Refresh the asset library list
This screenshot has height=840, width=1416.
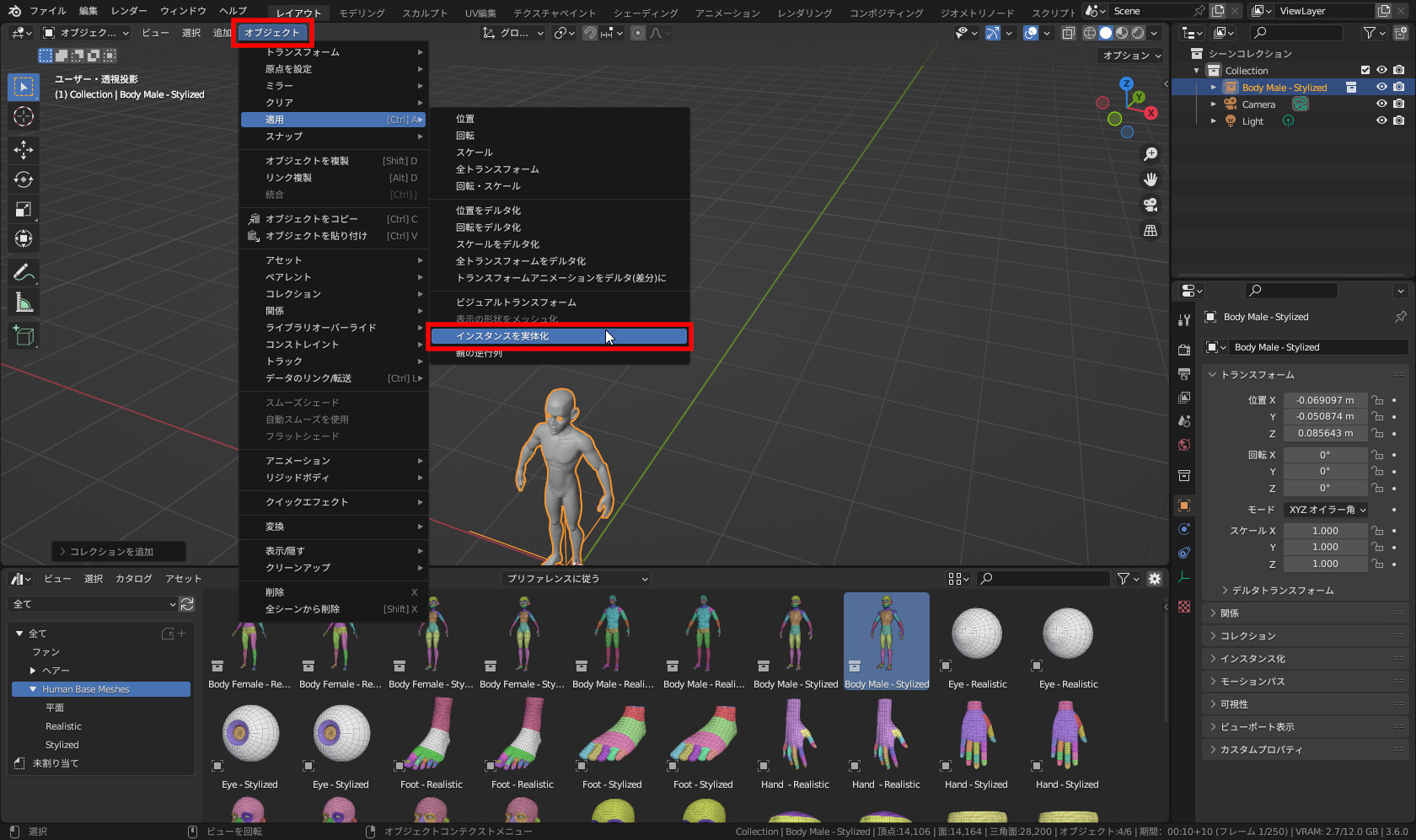coord(187,604)
